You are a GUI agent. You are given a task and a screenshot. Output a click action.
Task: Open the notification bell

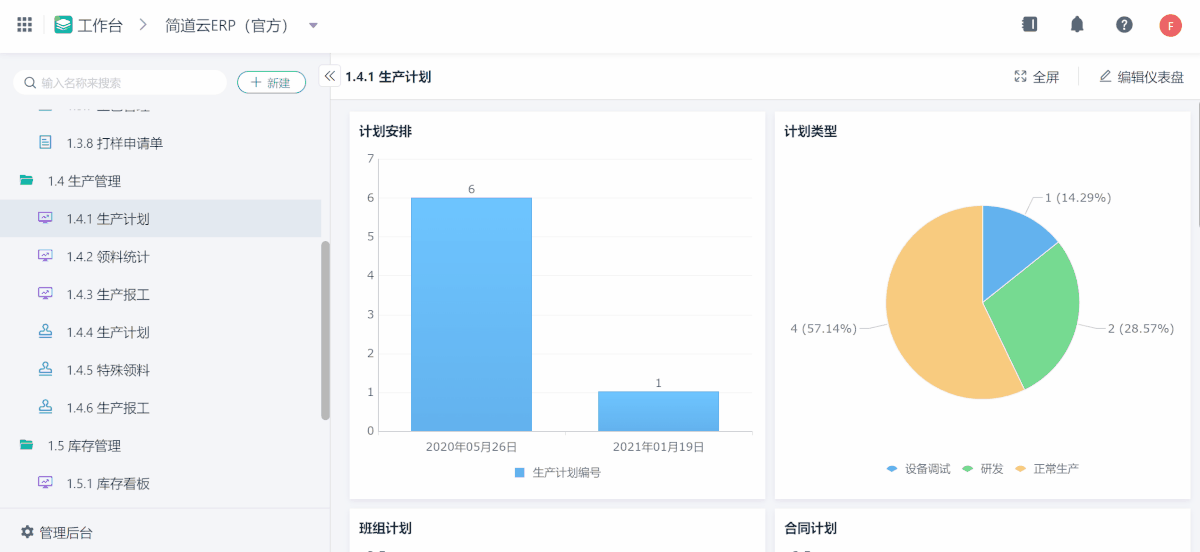point(1077,25)
